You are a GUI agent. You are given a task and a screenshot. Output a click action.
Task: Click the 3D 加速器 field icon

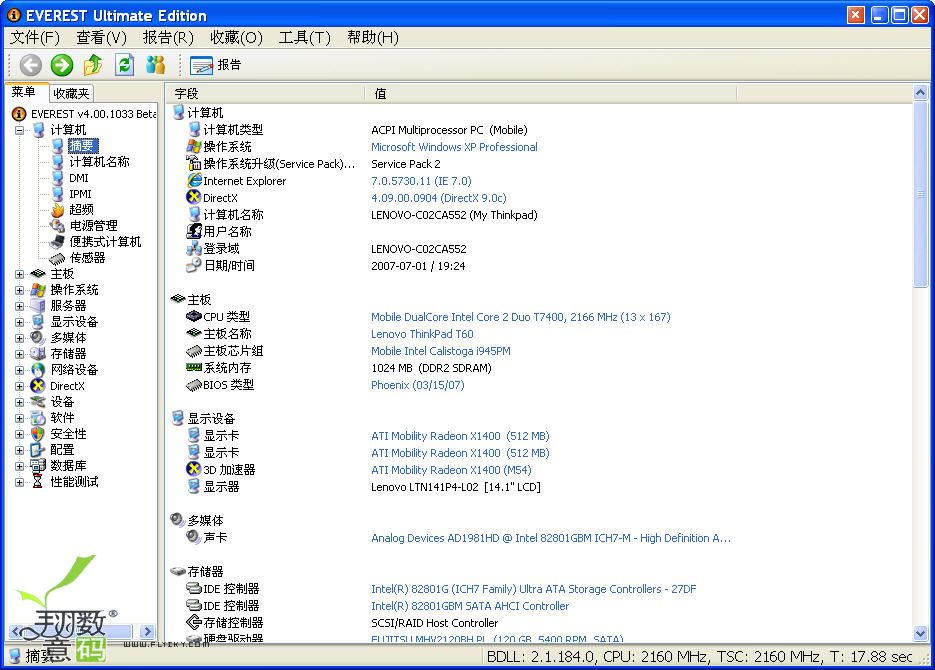pos(193,469)
